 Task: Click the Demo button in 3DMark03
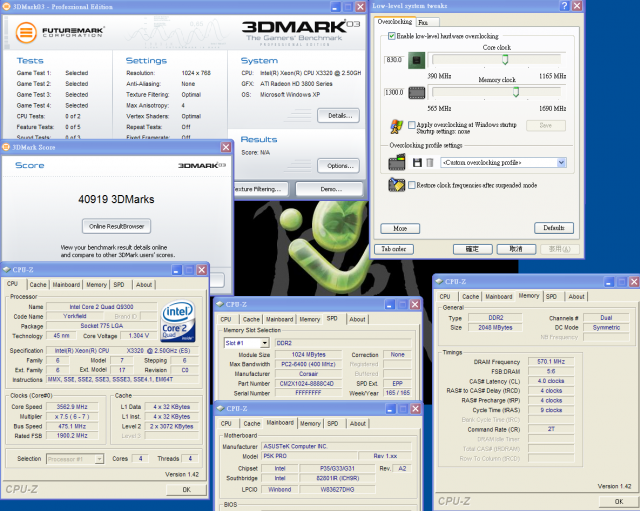tap(329, 189)
